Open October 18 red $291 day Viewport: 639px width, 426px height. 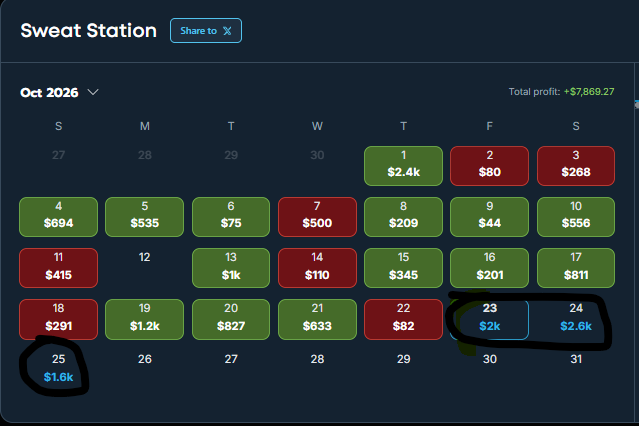pos(58,319)
